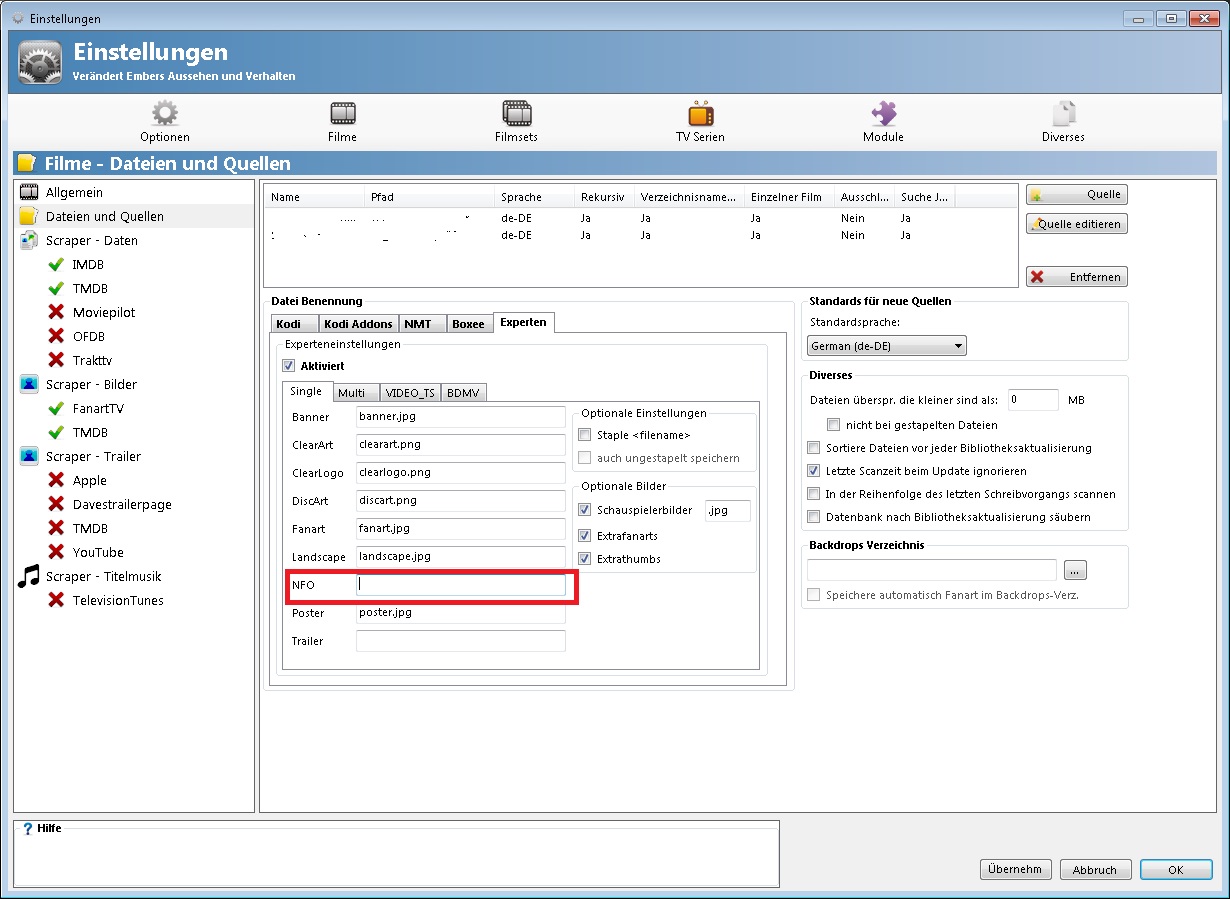Toggle the Aktiviert expert settings checkbox
The height and width of the screenshot is (899, 1230).
[289, 366]
